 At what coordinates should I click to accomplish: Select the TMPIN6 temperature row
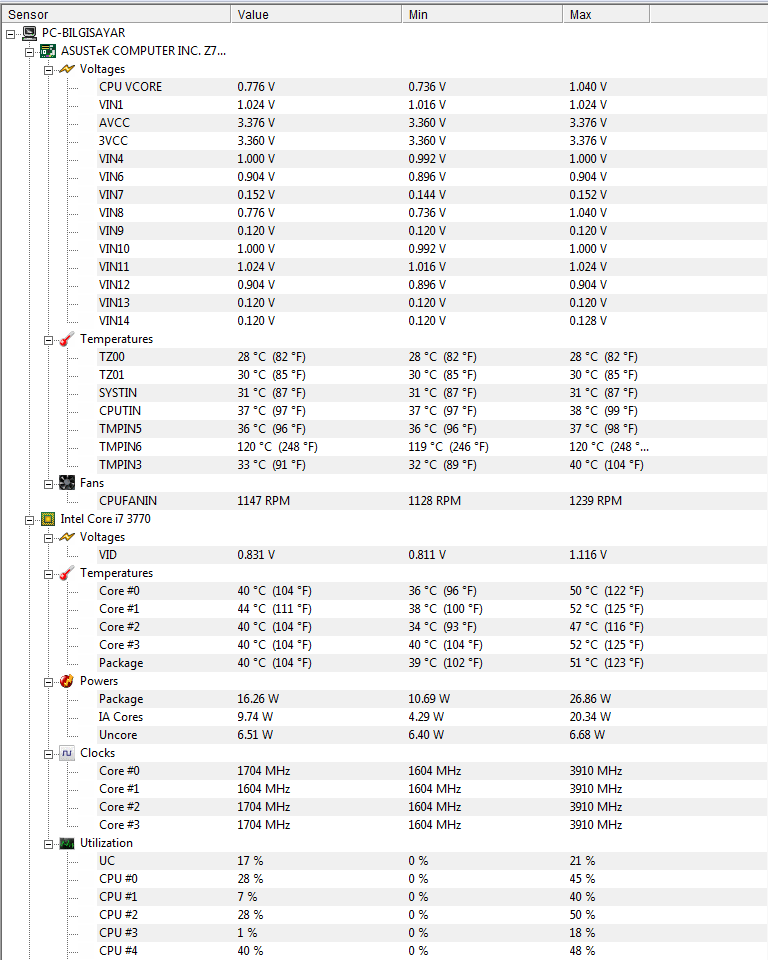click(120, 447)
